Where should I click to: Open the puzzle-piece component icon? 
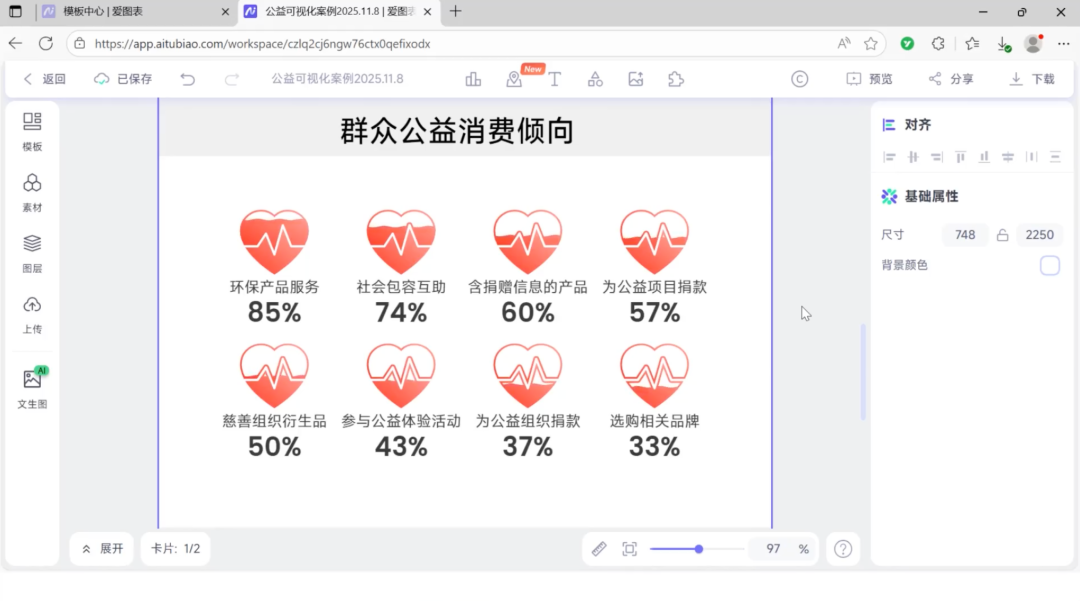[x=676, y=79]
